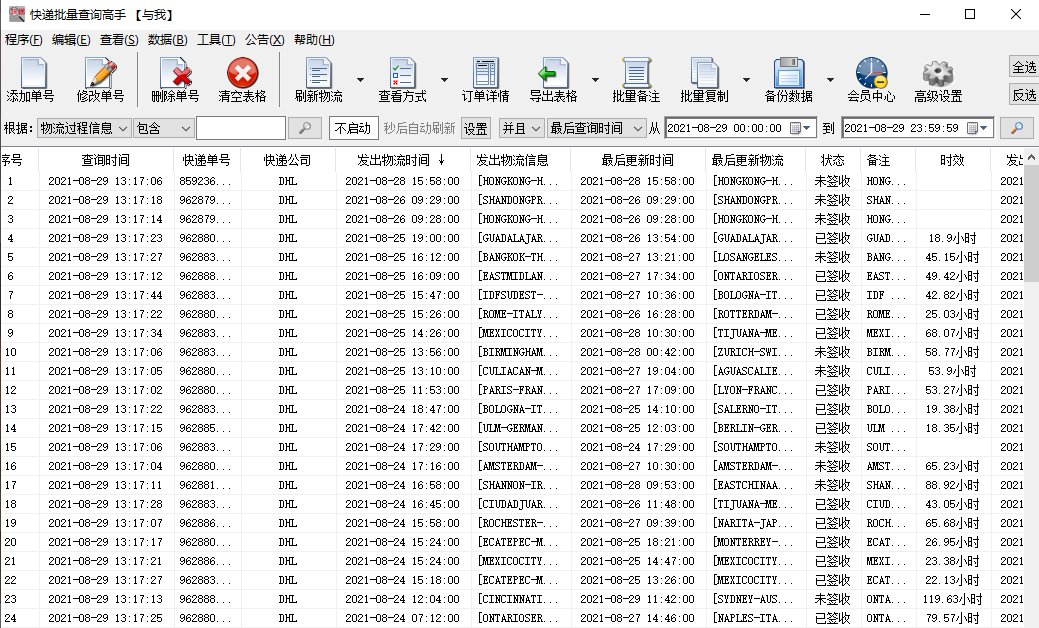Expand dropdown arrow beside 批量复制
The image size is (1039, 628).
[746, 80]
